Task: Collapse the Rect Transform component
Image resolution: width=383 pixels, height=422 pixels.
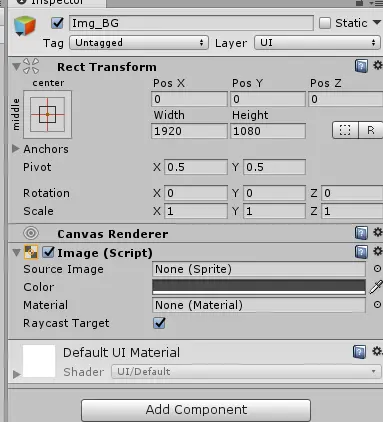Action: [x=16, y=66]
